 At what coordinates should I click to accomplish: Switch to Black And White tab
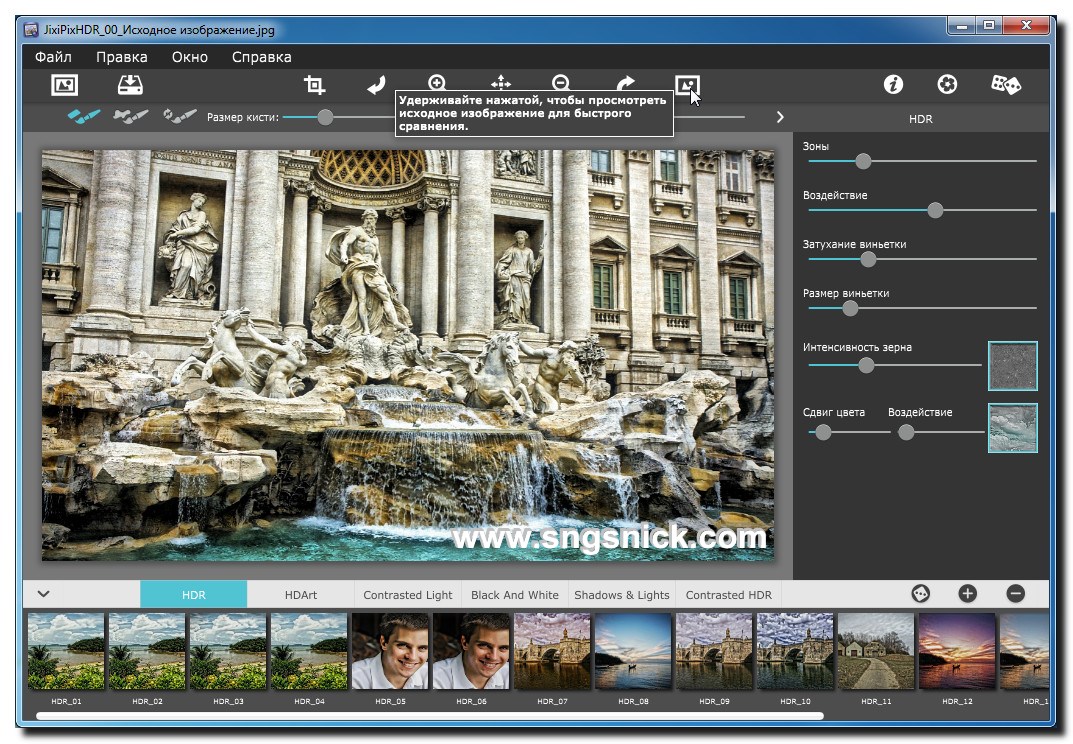515,594
